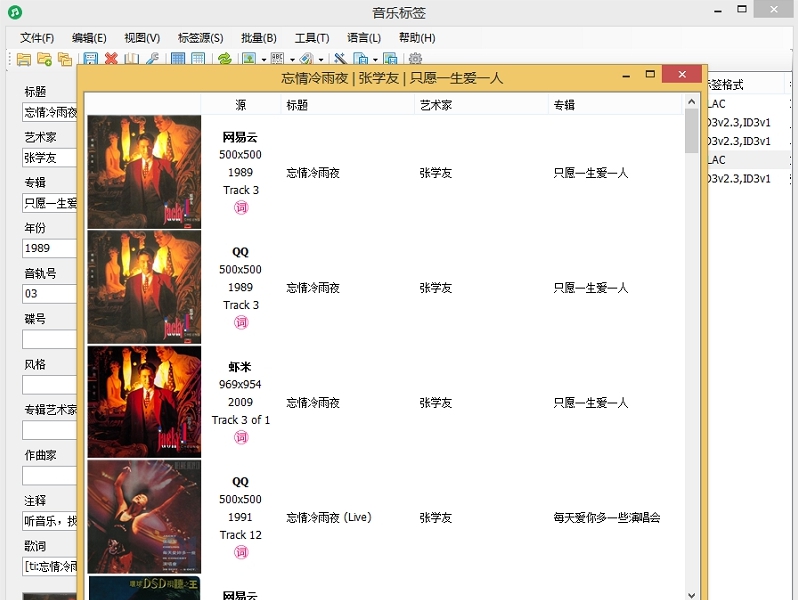Click the green refresh arrows icon
Screen dimensions: 798x600
coord(224,59)
